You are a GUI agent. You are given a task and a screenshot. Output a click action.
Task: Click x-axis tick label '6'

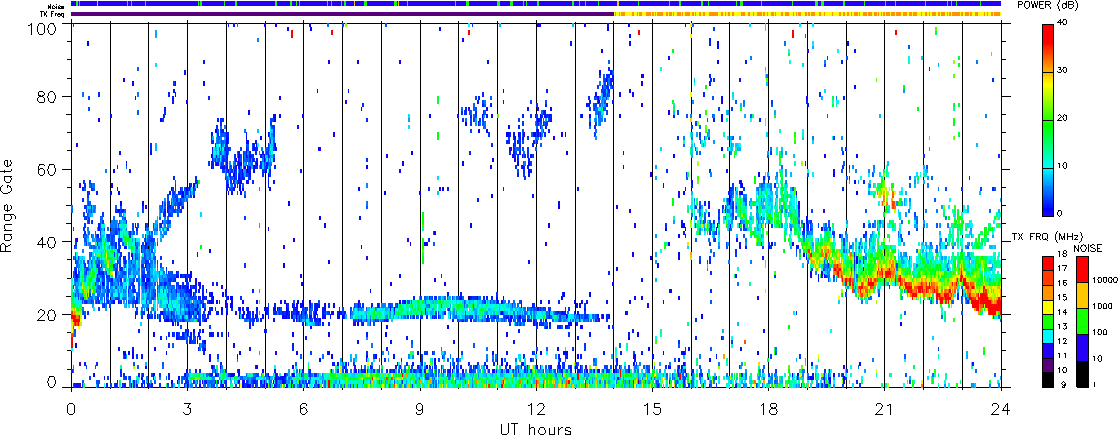[x=304, y=409]
